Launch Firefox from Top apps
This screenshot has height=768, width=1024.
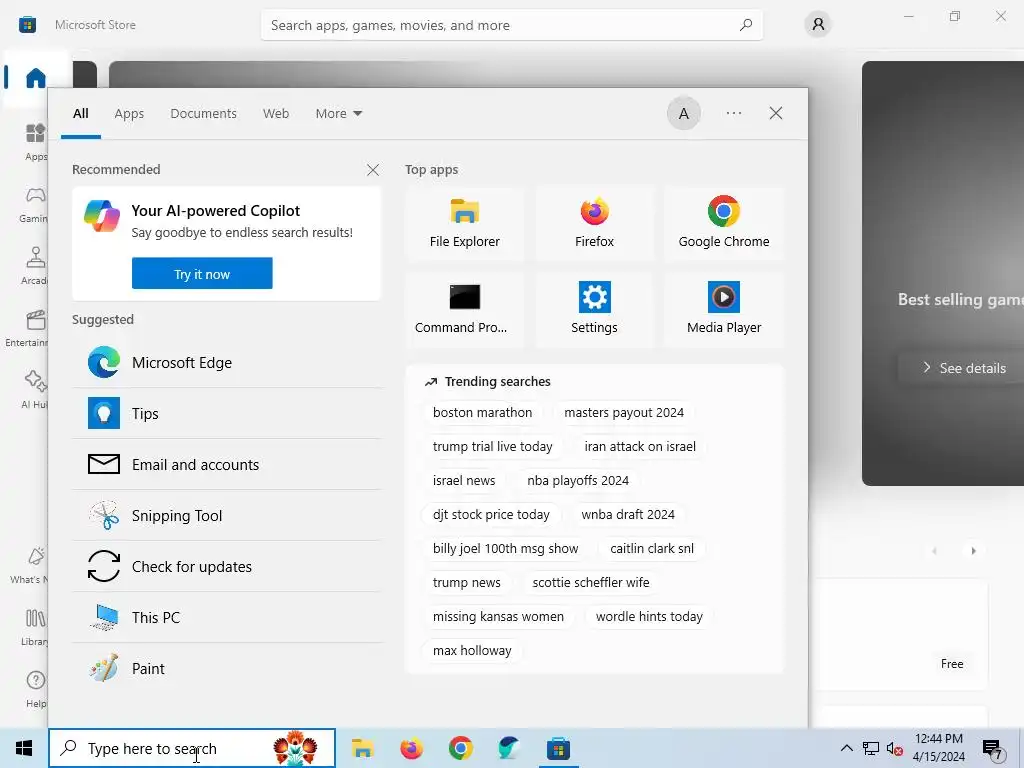pos(594,223)
